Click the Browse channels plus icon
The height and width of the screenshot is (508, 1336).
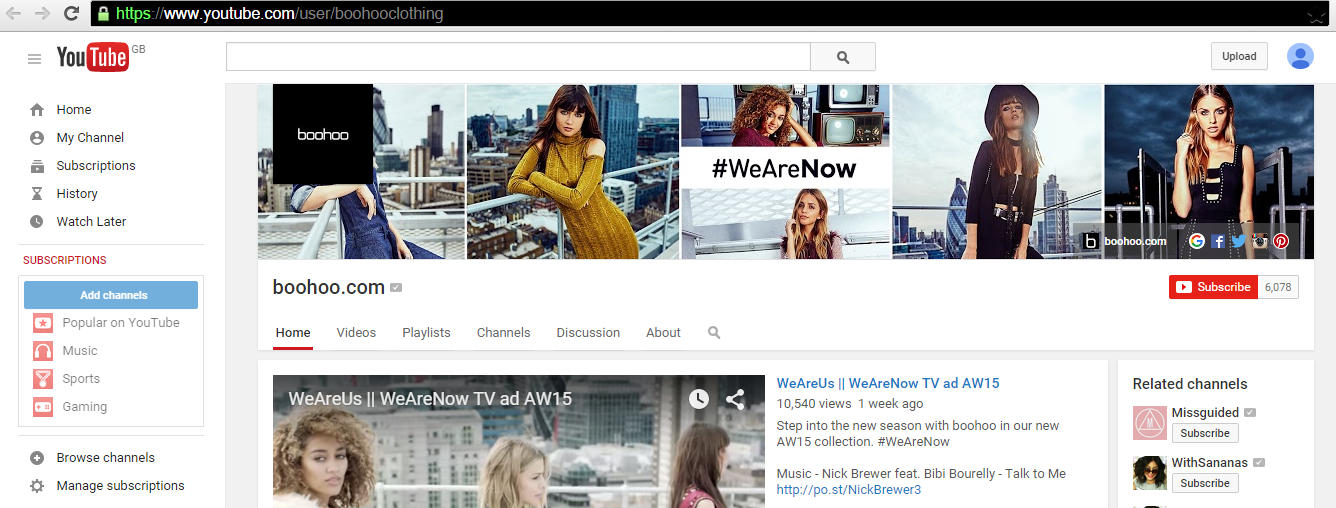pyautogui.click(x=37, y=458)
